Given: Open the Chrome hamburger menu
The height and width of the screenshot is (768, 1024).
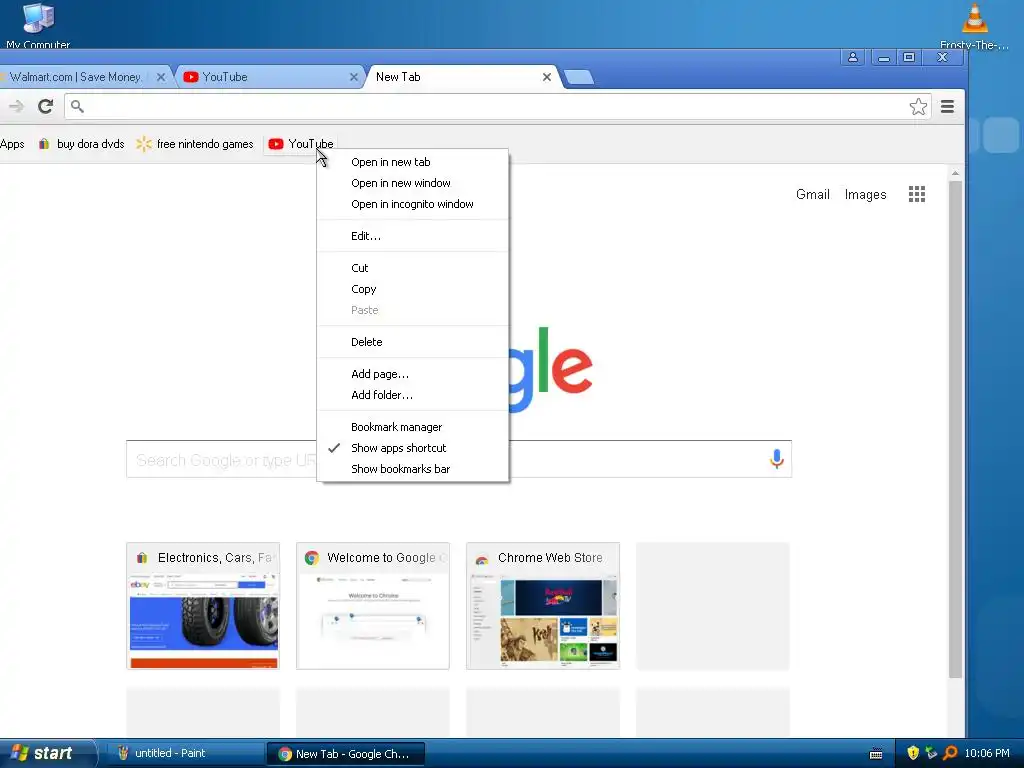Looking at the screenshot, I should coord(948,106).
